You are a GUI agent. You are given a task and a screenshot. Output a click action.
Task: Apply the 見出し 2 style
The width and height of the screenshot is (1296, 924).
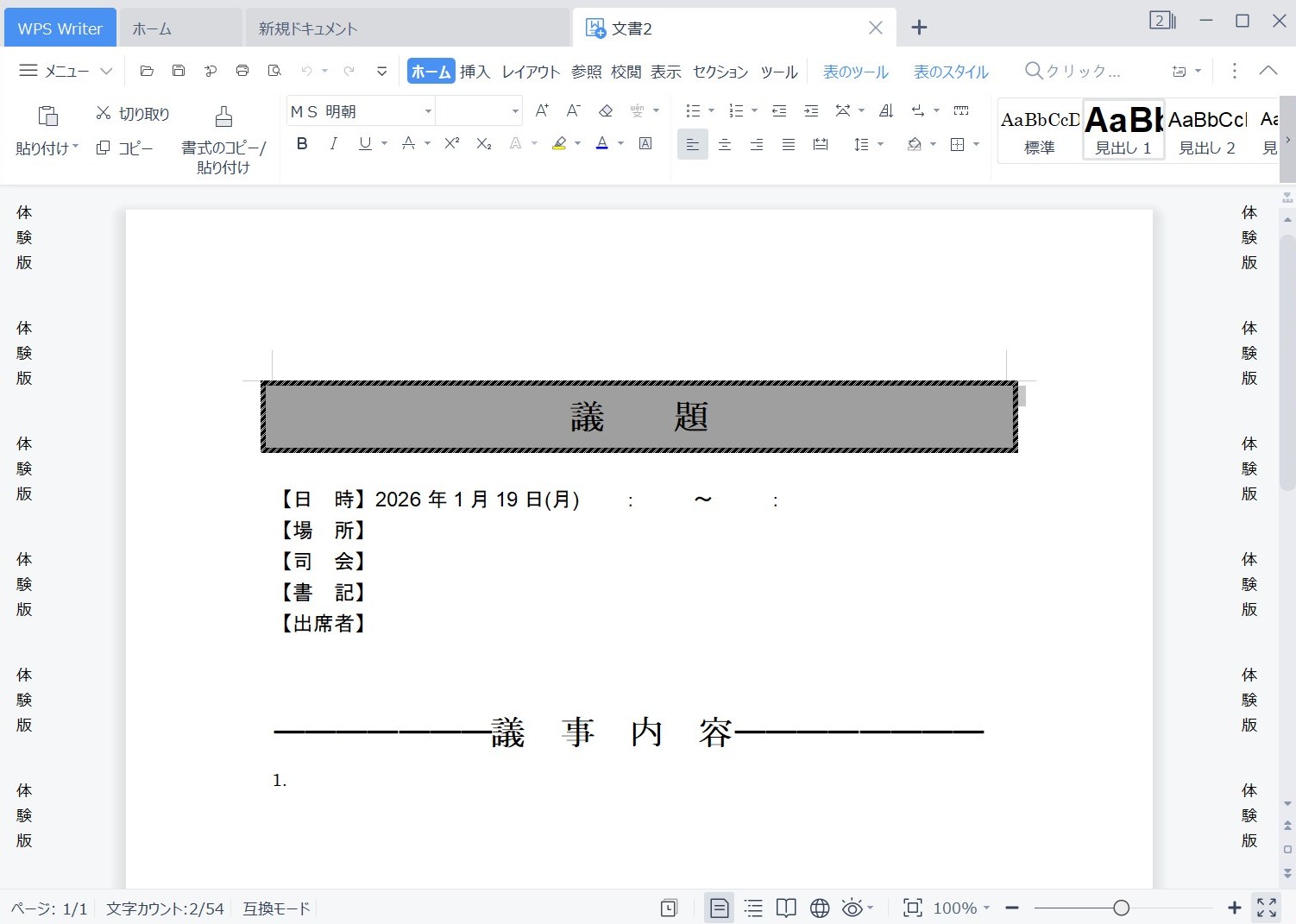coord(1207,130)
